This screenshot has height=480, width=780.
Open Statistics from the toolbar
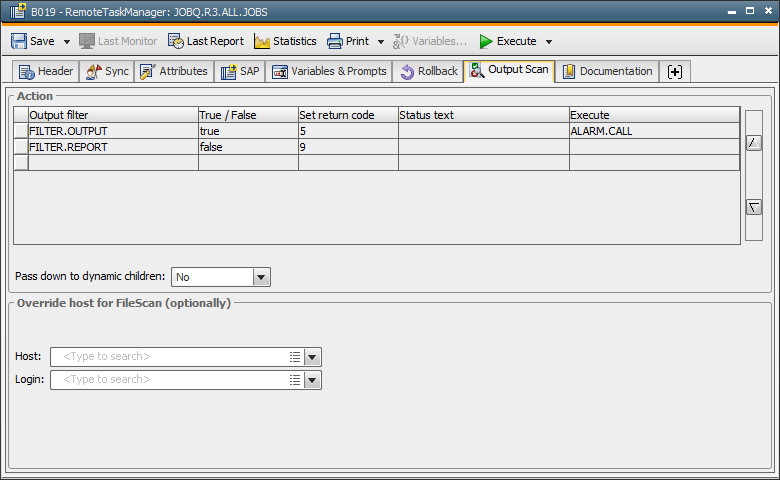(285, 41)
